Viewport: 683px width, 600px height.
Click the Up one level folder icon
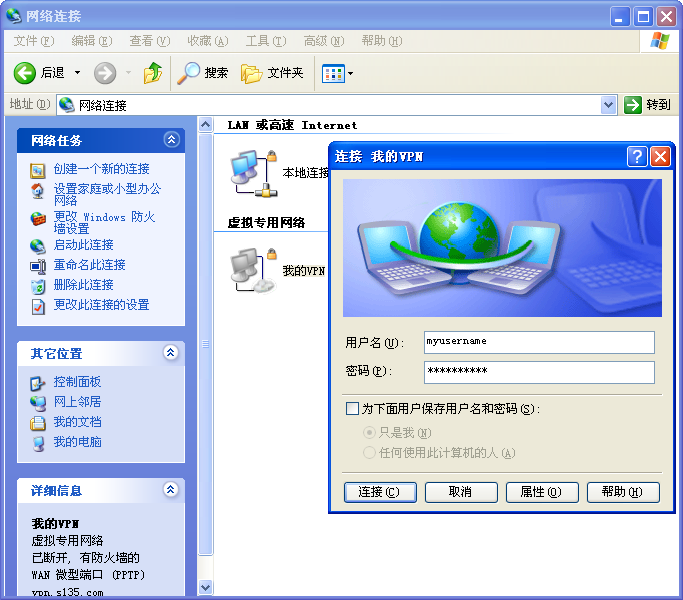[x=153, y=73]
